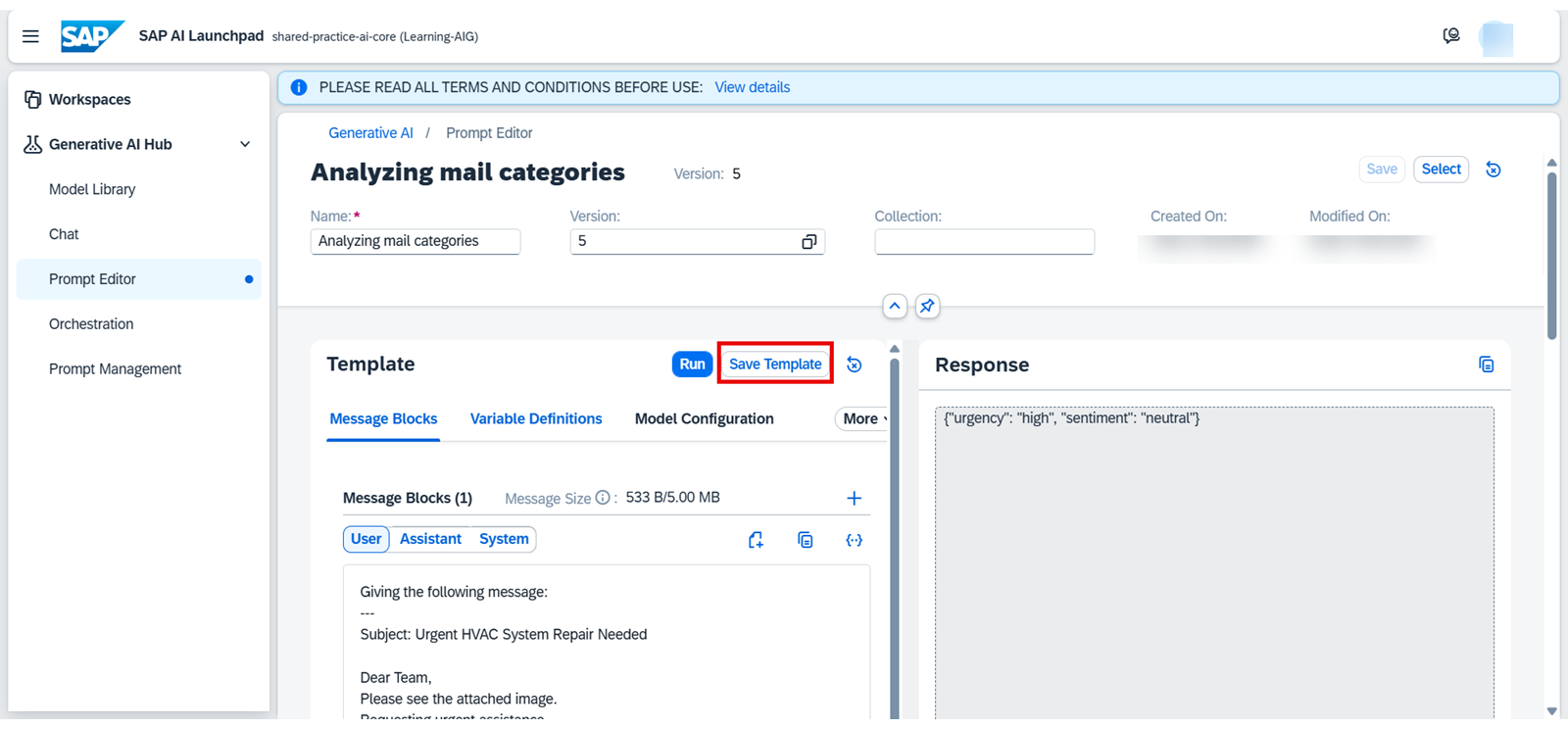The height and width of the screenshot is (729, 1568).
Task: Click the 'Modified On:' label
Action: [x=1349, y=217]
